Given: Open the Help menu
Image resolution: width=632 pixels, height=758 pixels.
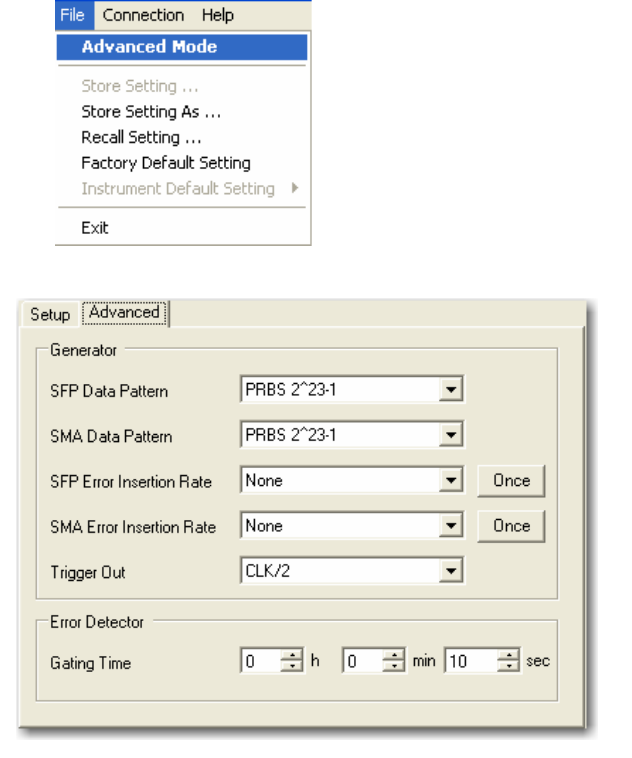Looking at the screenshot, I should pos(218,15).
